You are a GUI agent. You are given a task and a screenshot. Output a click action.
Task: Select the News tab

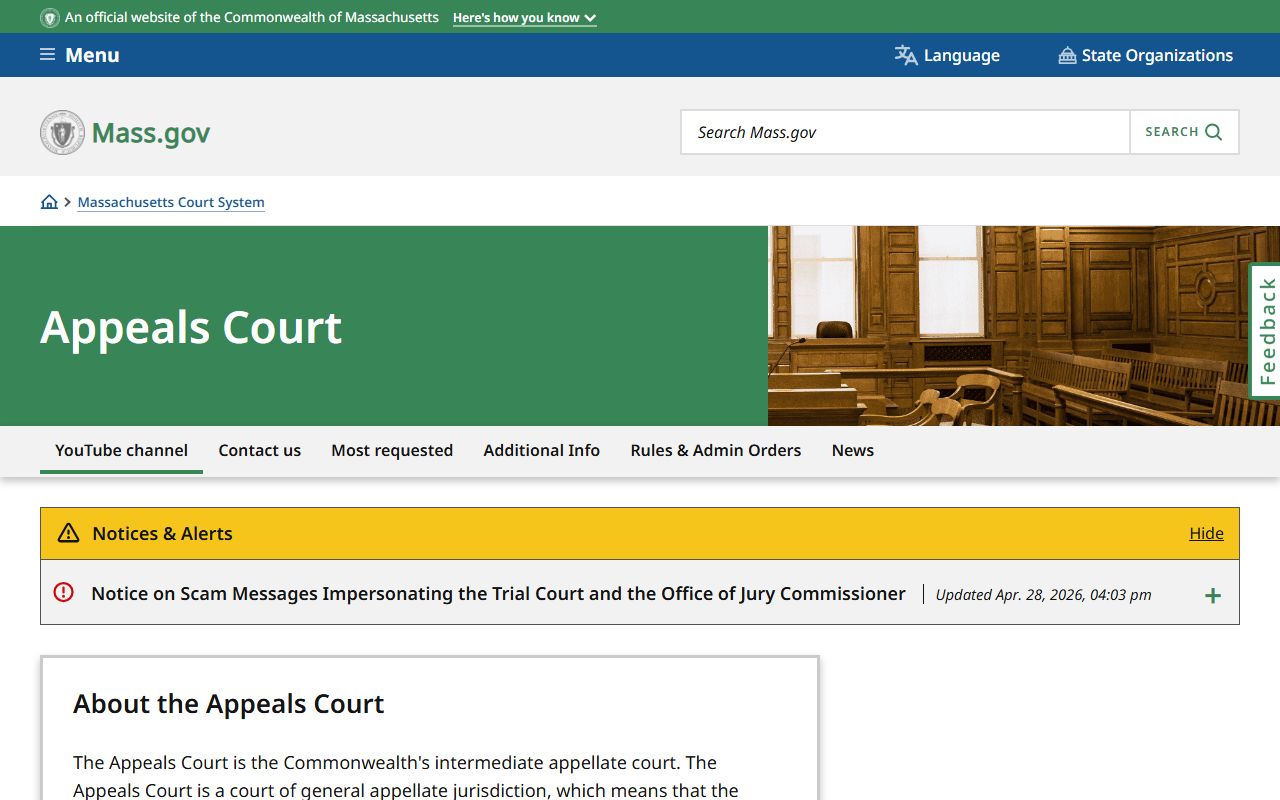[x=853, y=450]
